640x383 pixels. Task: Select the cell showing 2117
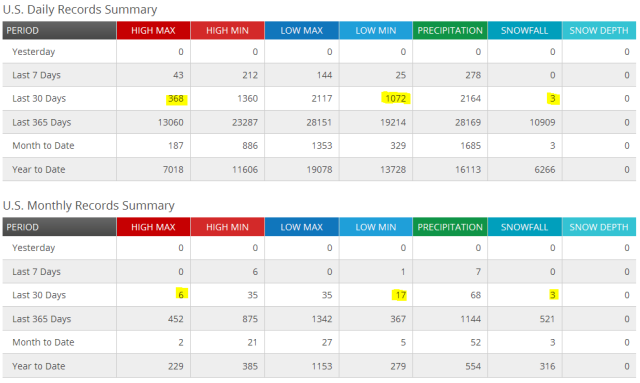[302, 98]
